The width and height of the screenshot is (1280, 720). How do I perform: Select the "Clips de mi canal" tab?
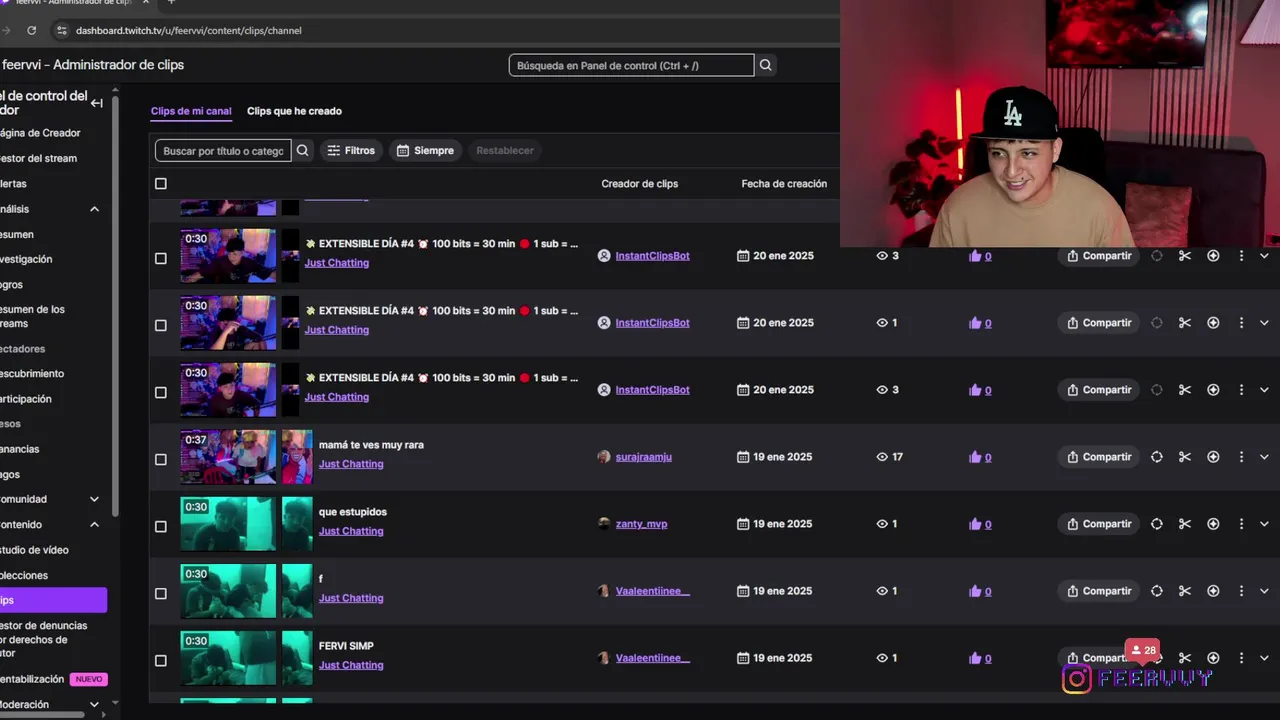click(191, 111)
